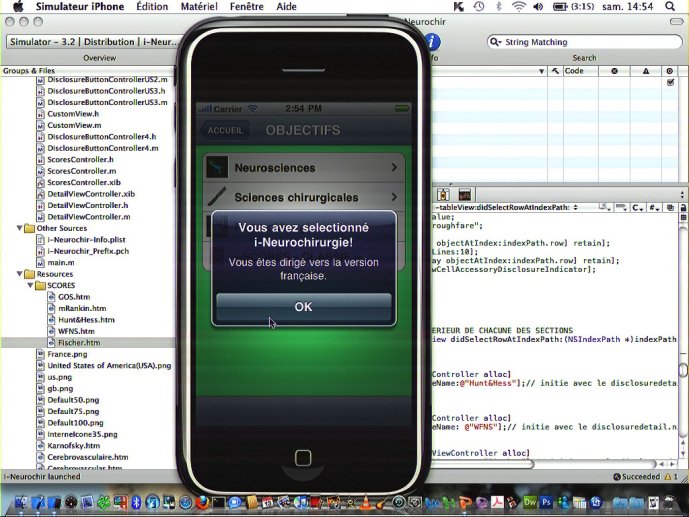
Task: Open the # included files dropdown
Action: (x=654, y=207)
